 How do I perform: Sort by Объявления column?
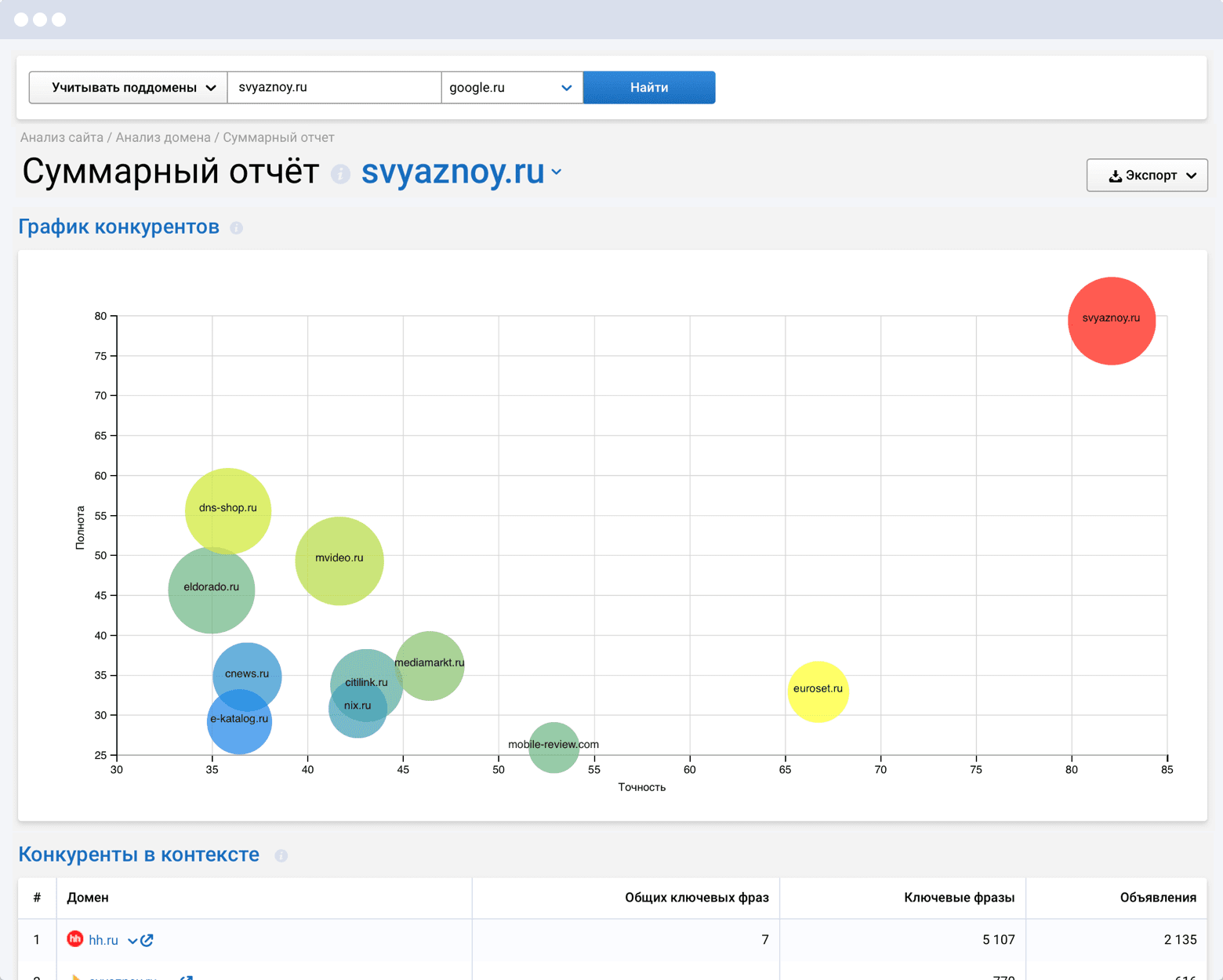(1158, 898)
